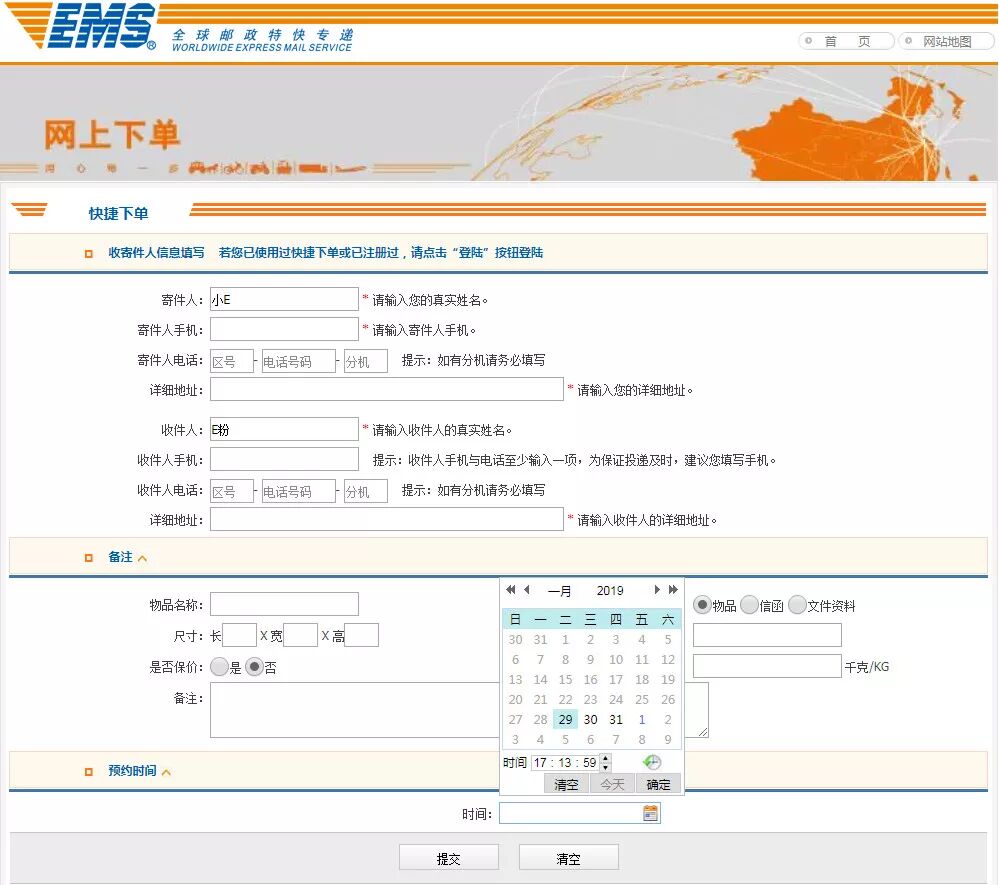This screenshot has height=885, width=999.
Task: Go to next month in calendar
Action: point(657,590)
